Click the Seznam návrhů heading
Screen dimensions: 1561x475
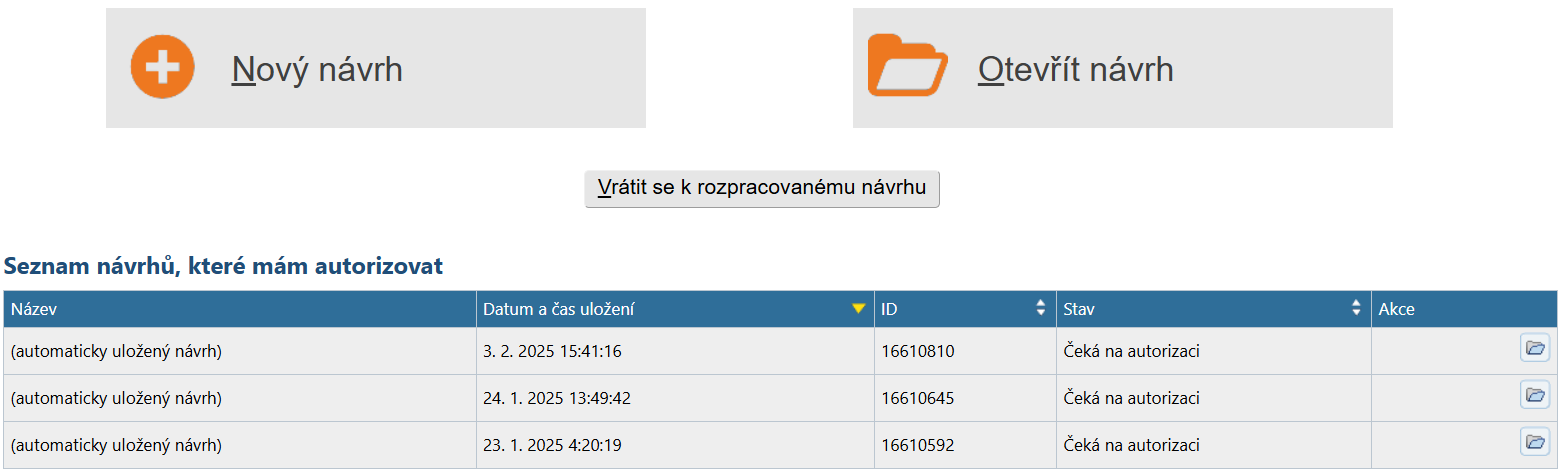[x=223, y=266]
